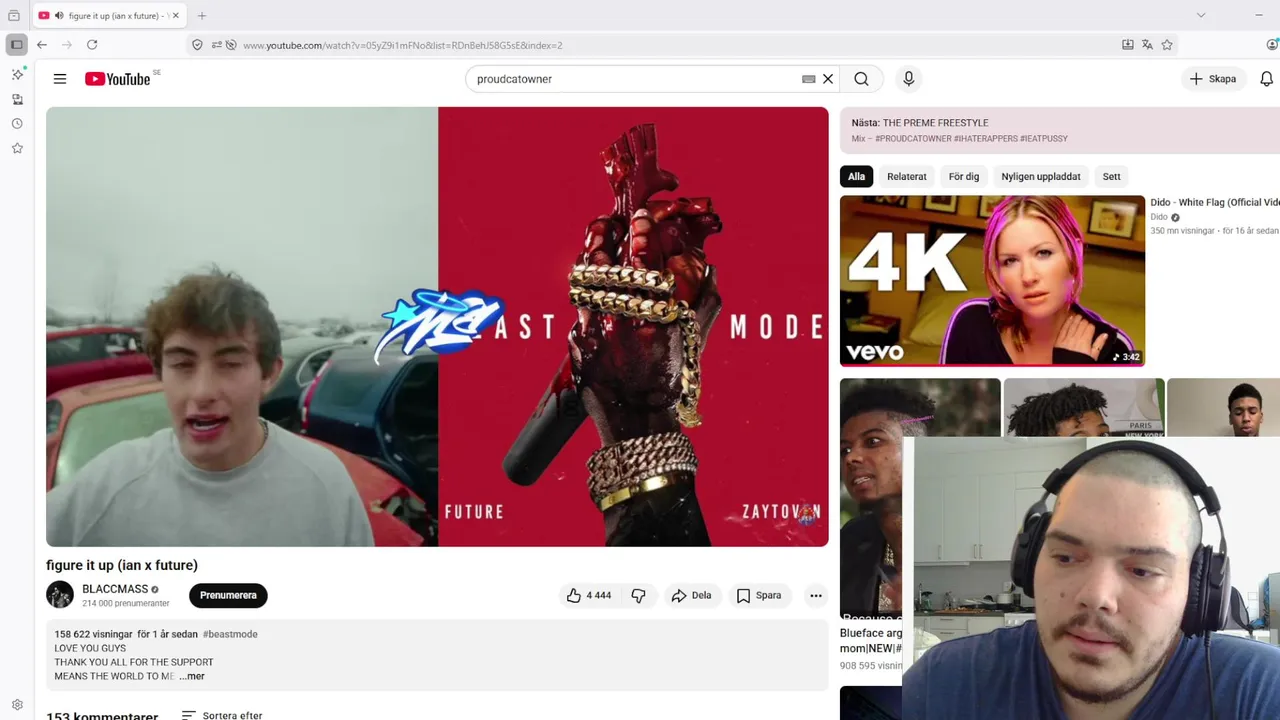Close the figure it up tab
The width and height of the screenshot is (1280, 720).
point(175,16)
